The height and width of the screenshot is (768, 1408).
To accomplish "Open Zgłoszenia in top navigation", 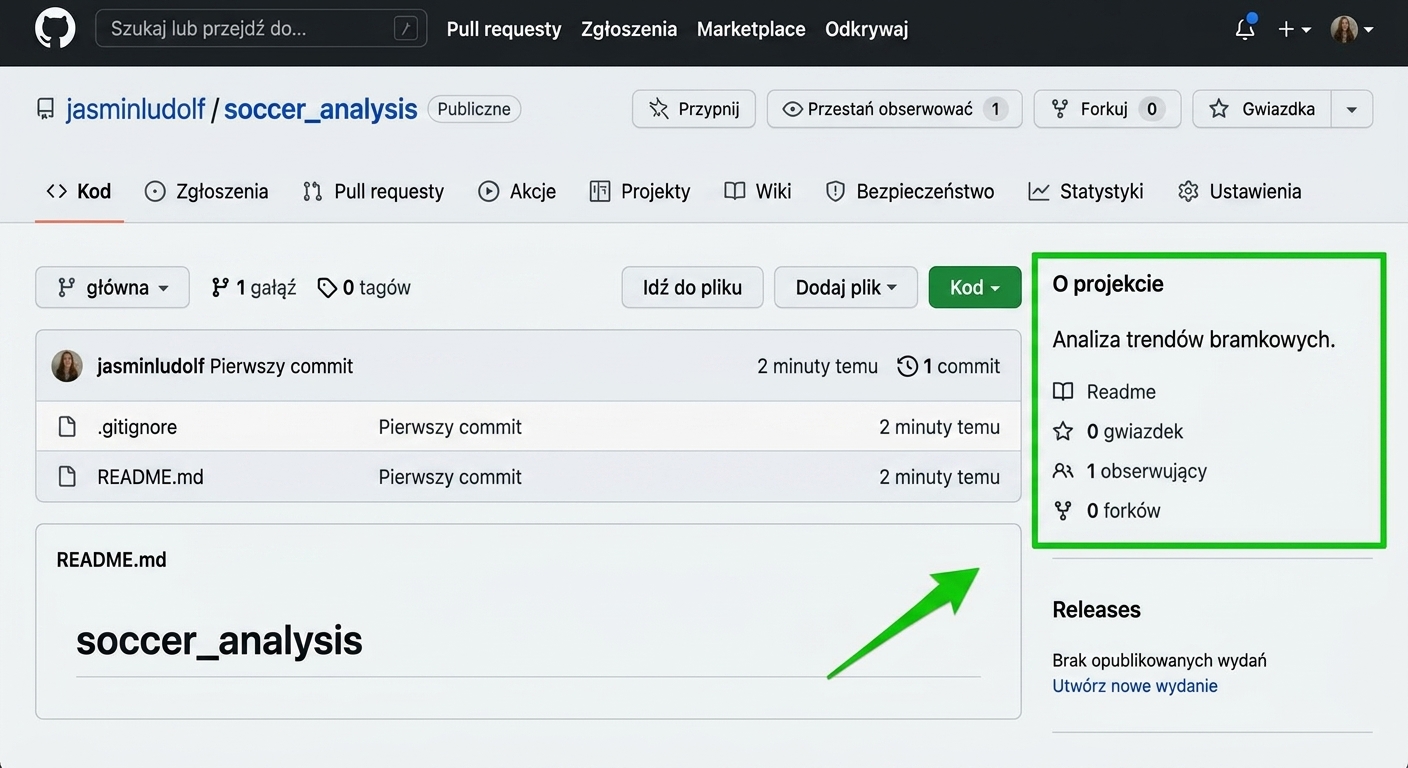I will click(x=629, y=29).
